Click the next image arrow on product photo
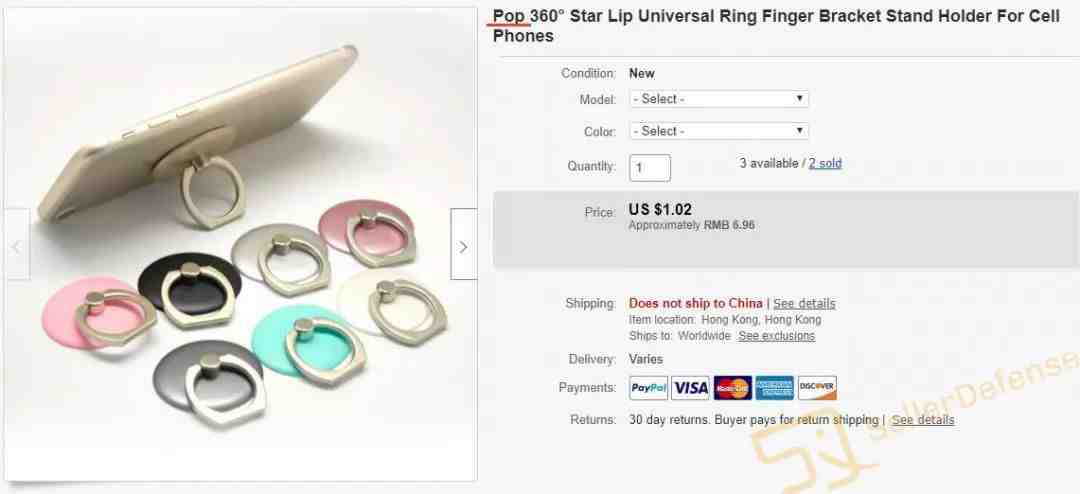Screen dimensions: 1080x494 (x=464, y=245)
